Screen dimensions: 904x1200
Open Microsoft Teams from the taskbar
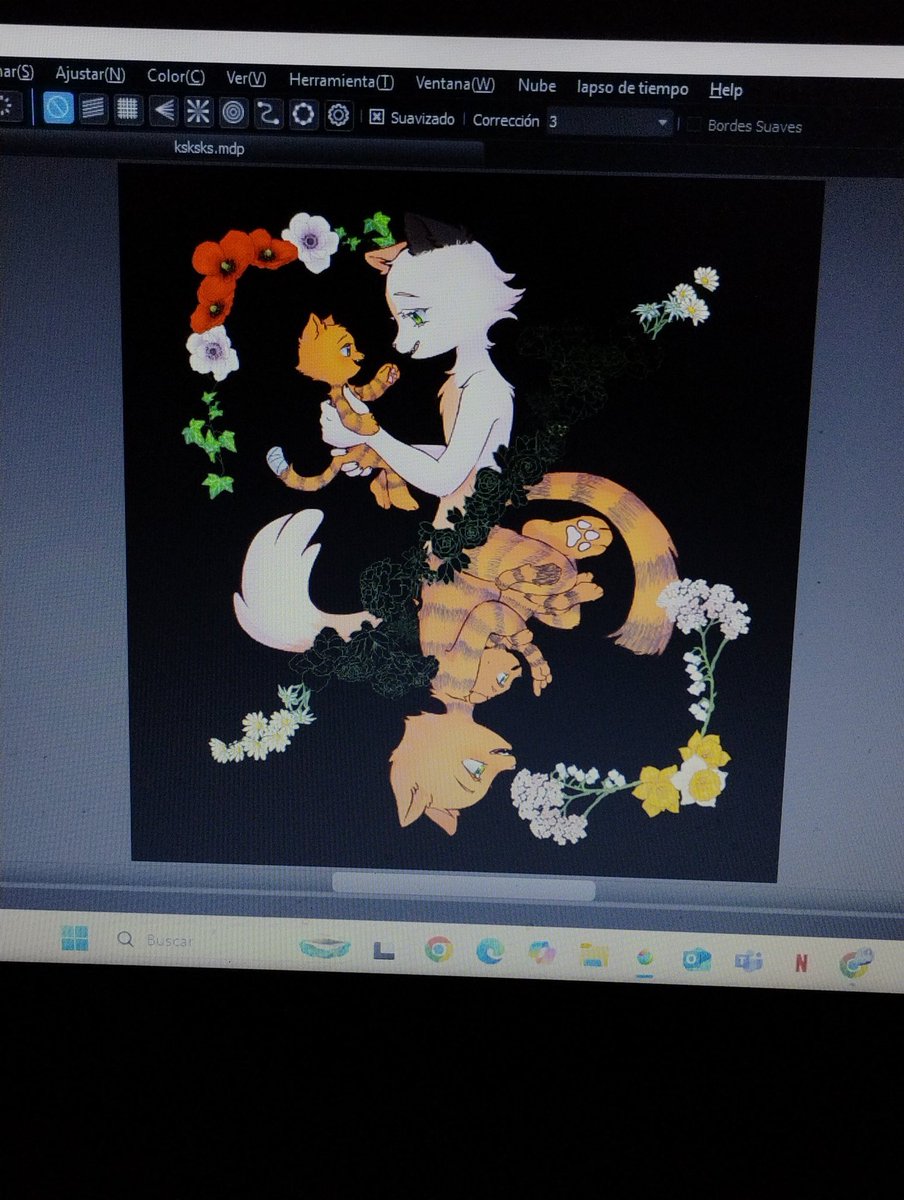point(748,961)
